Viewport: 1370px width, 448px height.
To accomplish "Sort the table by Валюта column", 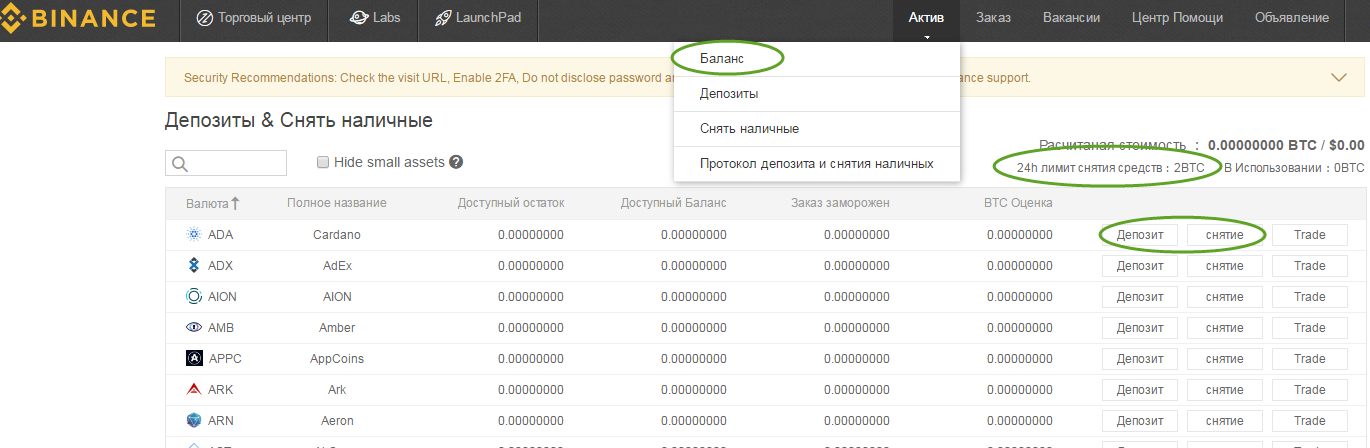I will click(x=212, y=203).
